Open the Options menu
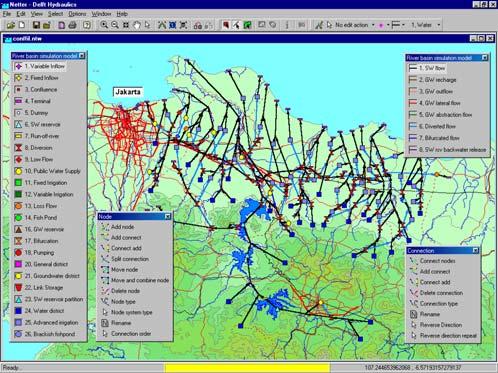This screenshot has height=373, width=498. tap(77, 14)
